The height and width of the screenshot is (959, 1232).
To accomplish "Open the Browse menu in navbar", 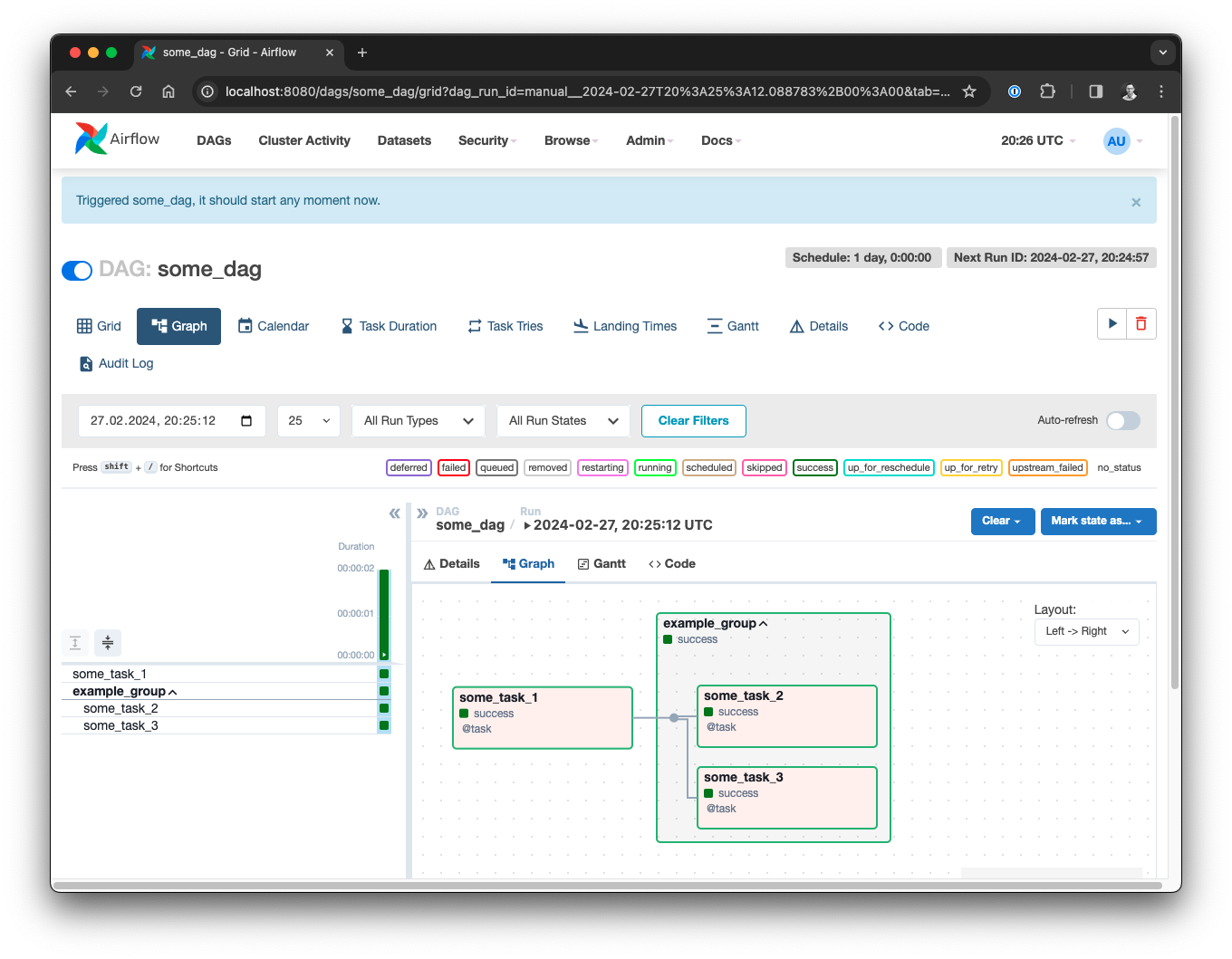I will point(571,140).
